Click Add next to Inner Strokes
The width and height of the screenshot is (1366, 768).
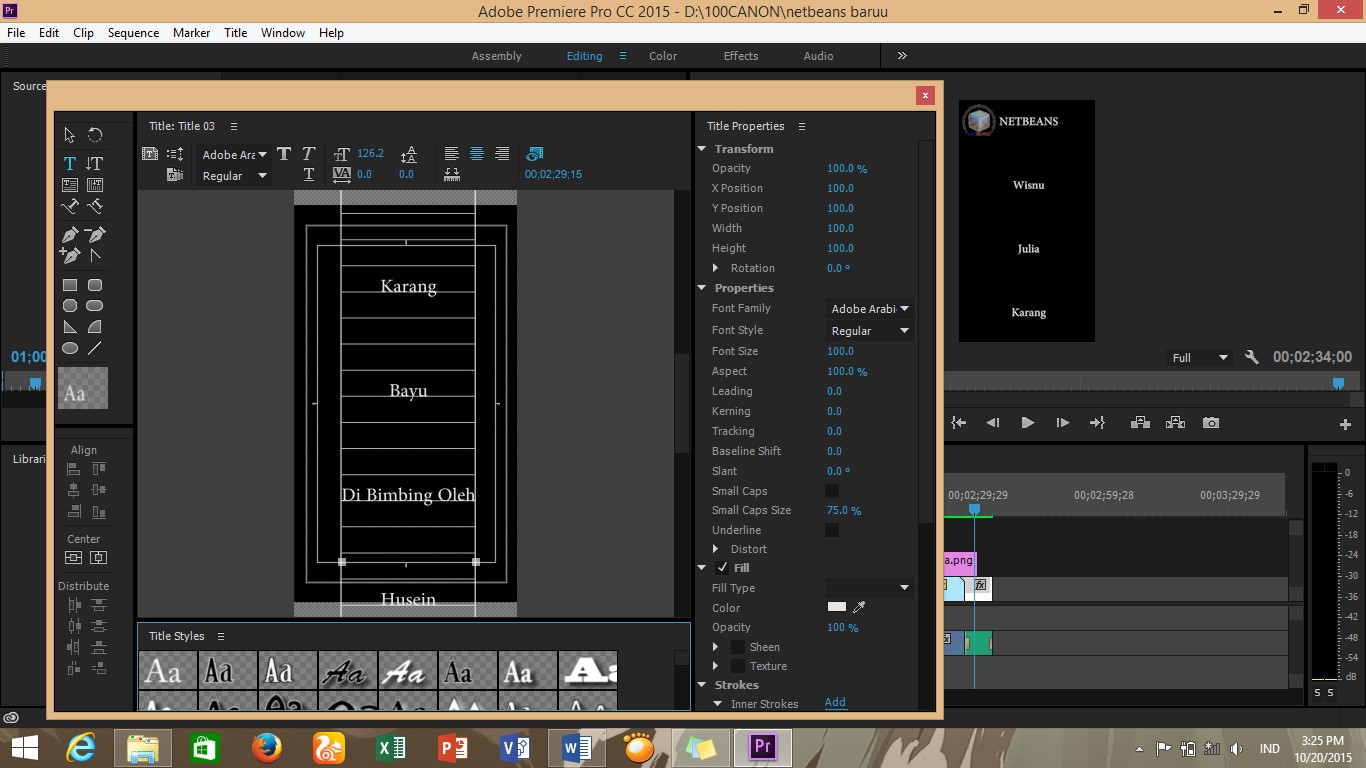[835, 702]
